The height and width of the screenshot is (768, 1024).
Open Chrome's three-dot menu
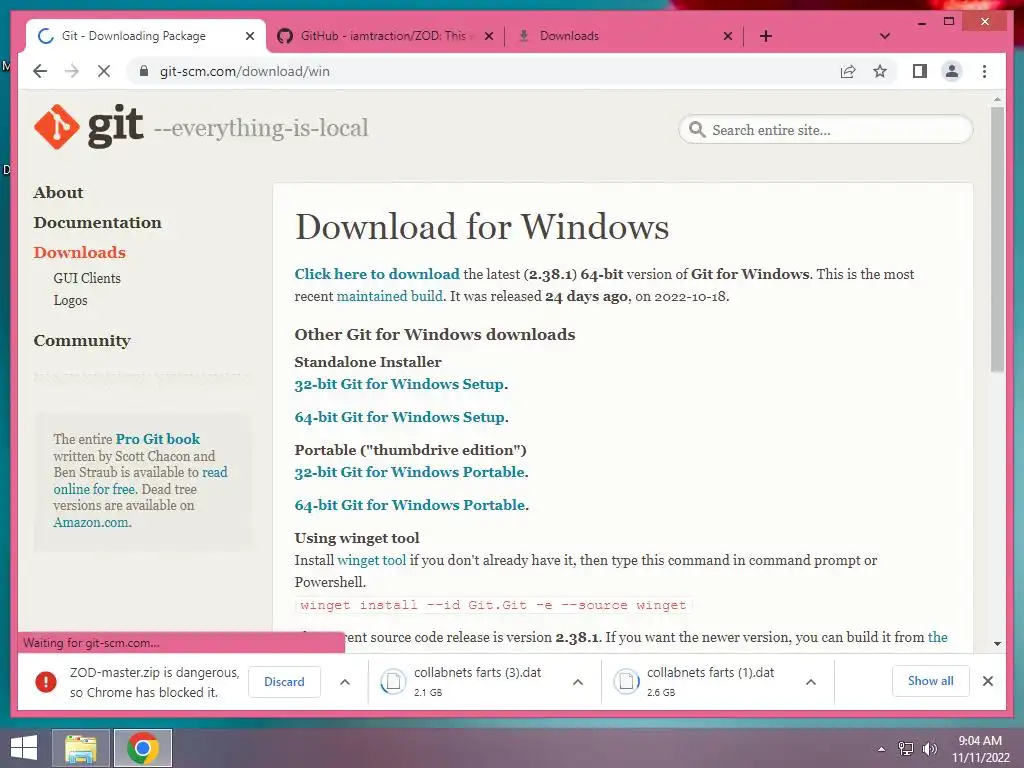point(984,71)
